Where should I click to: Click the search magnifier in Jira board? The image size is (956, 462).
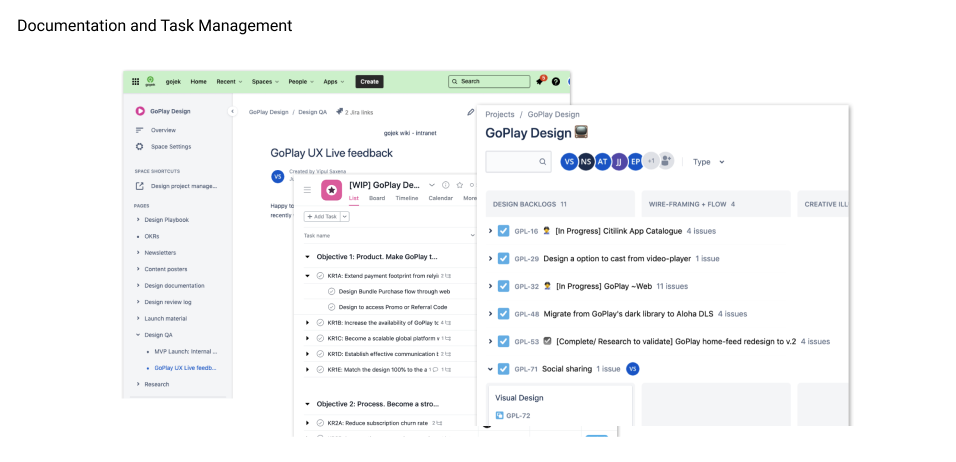[x=543, y=162]
